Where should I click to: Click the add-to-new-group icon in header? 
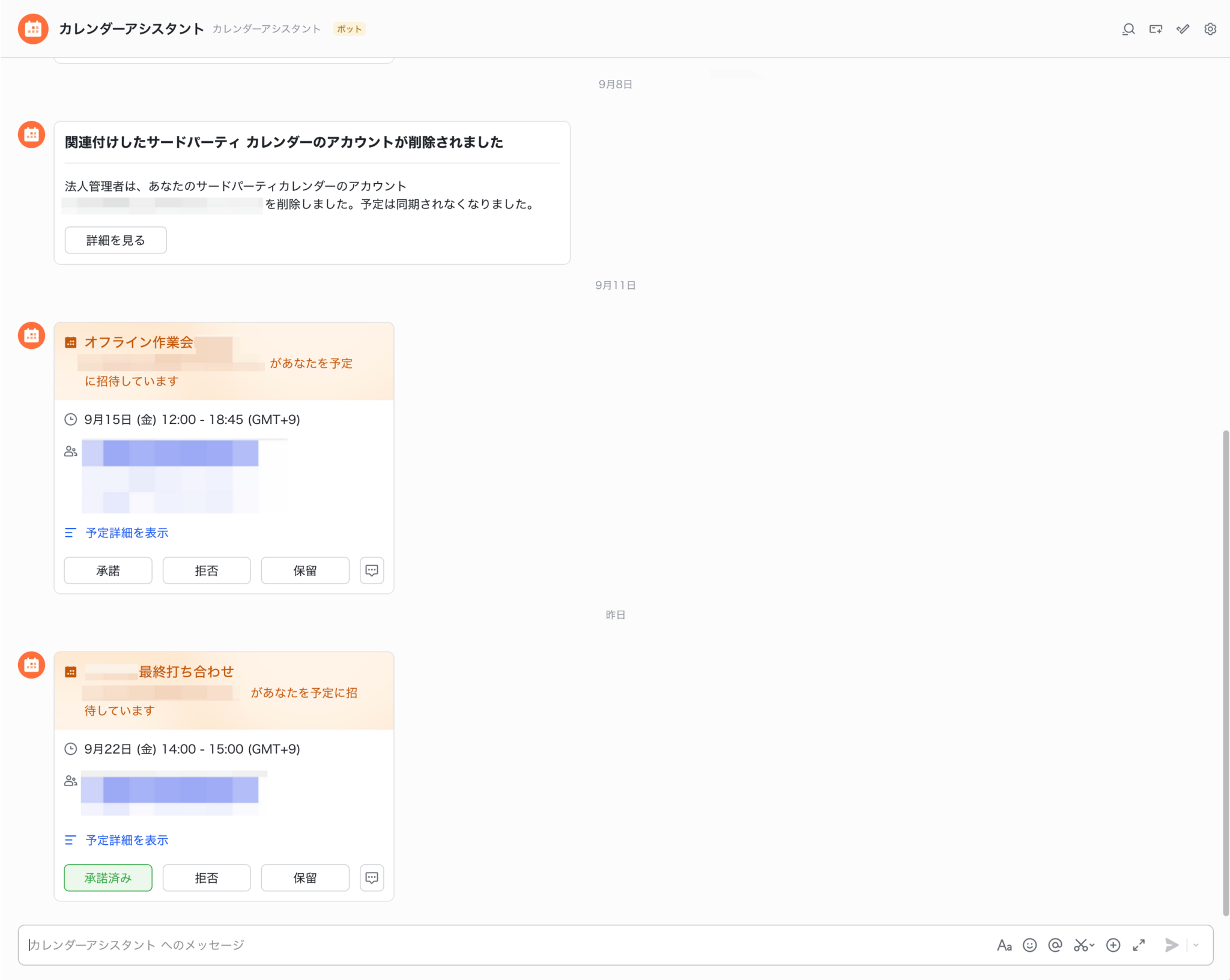(x=1155, y=29)
